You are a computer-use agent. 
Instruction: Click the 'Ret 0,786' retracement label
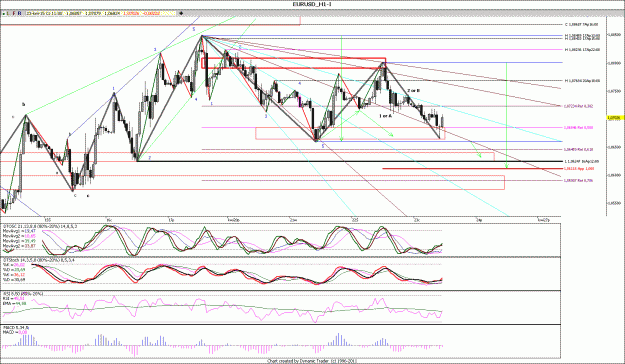[x=578, y=180]
